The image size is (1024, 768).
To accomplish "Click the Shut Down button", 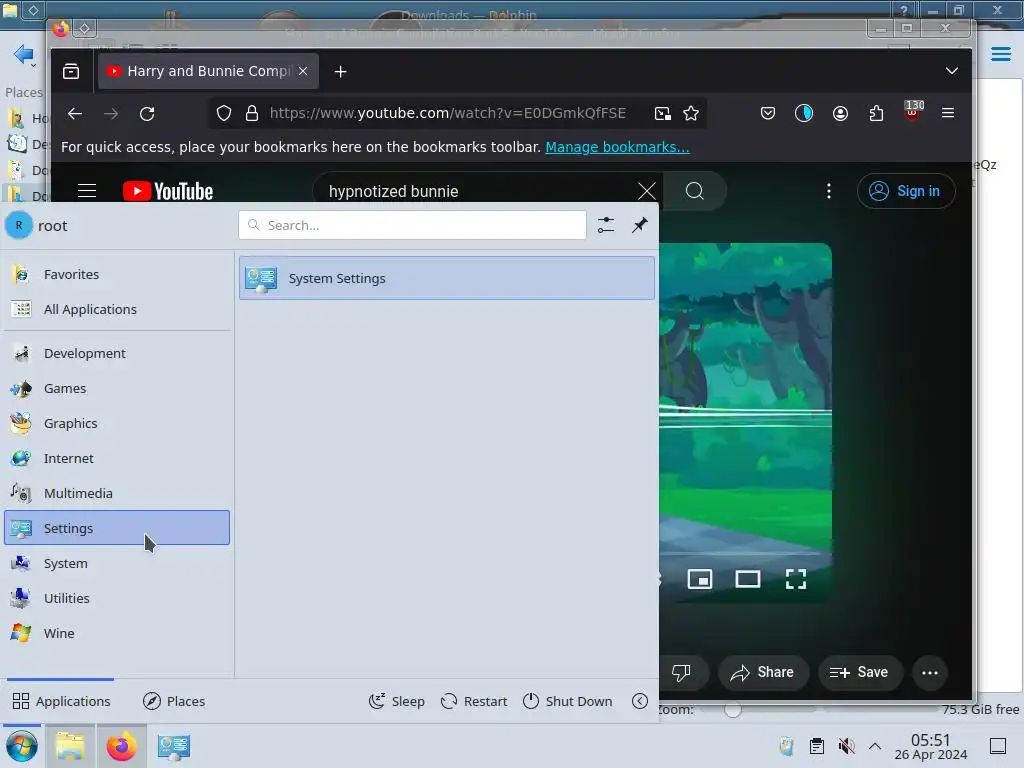I will (568, 701).
